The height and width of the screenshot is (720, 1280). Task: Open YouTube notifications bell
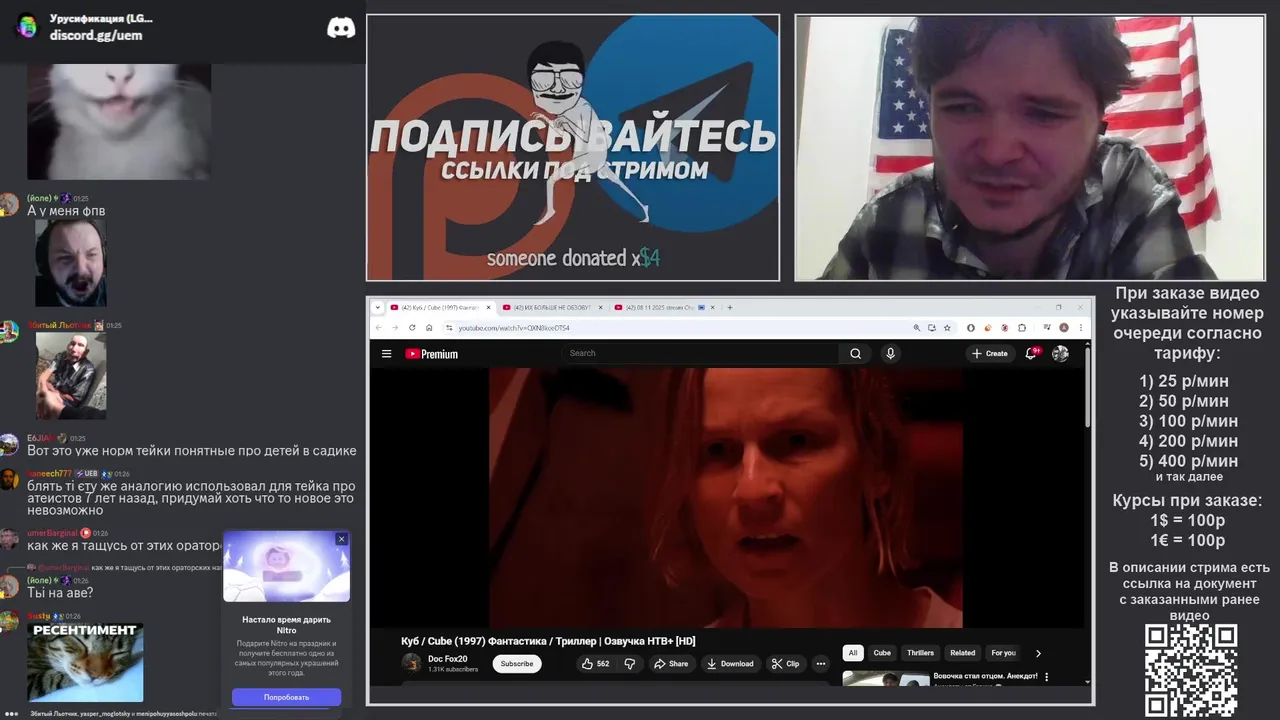point(1031,353)
